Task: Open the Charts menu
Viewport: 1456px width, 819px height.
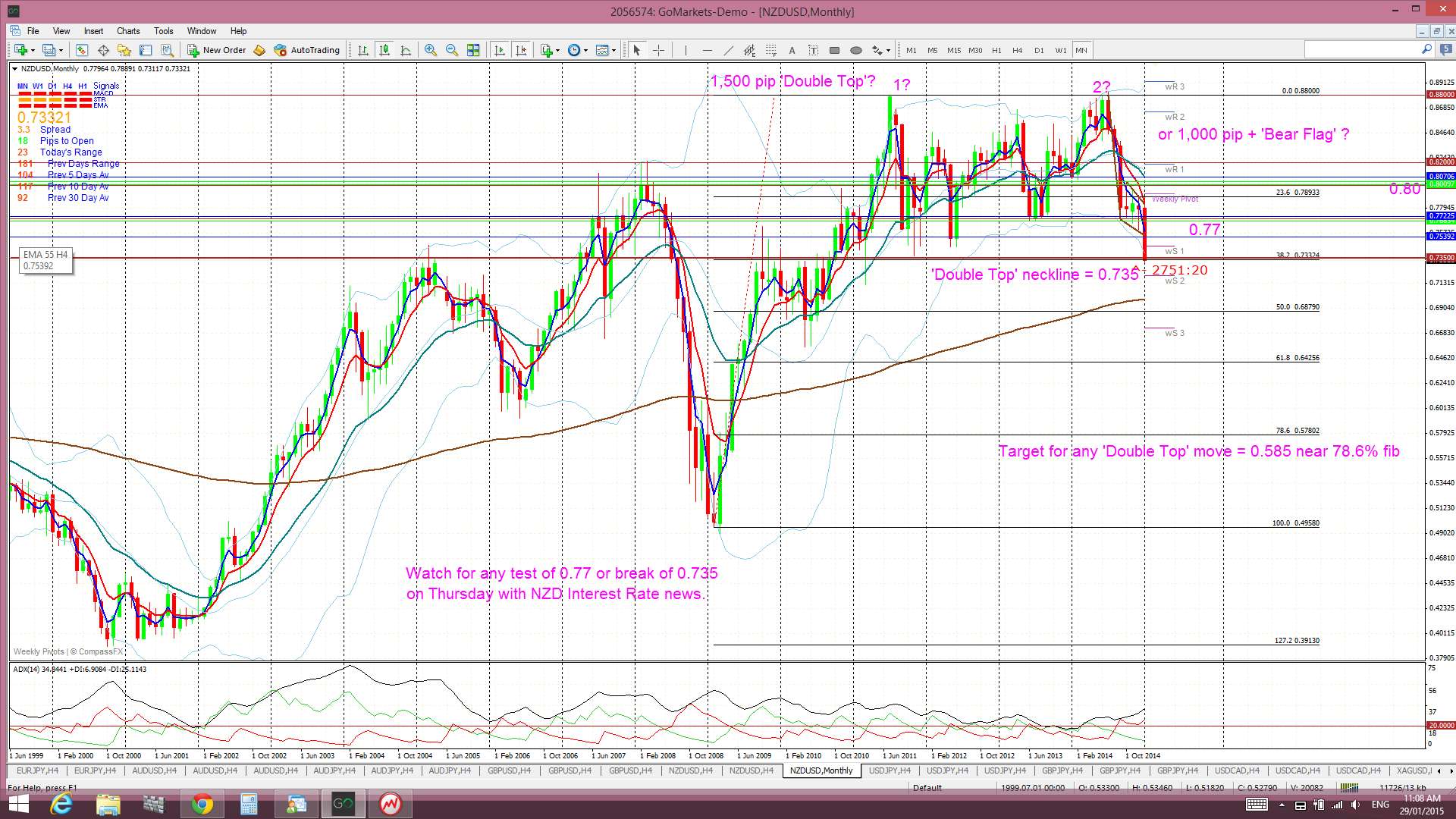Action: click(x=128, y=31)
